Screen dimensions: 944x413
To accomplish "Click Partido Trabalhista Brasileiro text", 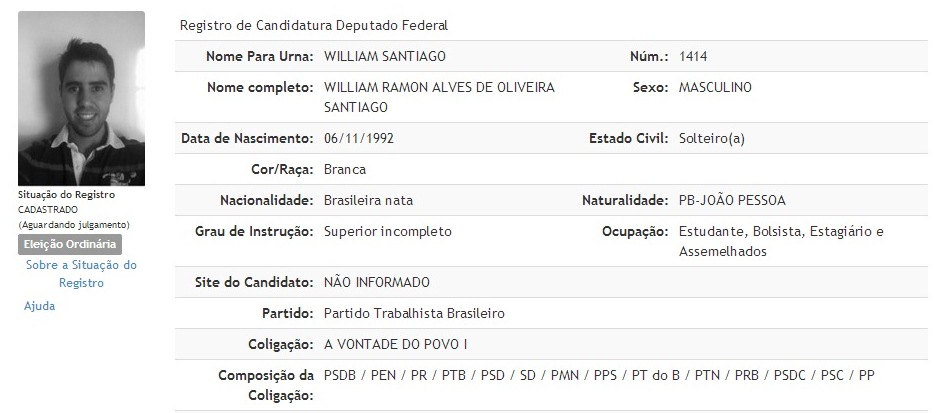I will coord(414,313).
